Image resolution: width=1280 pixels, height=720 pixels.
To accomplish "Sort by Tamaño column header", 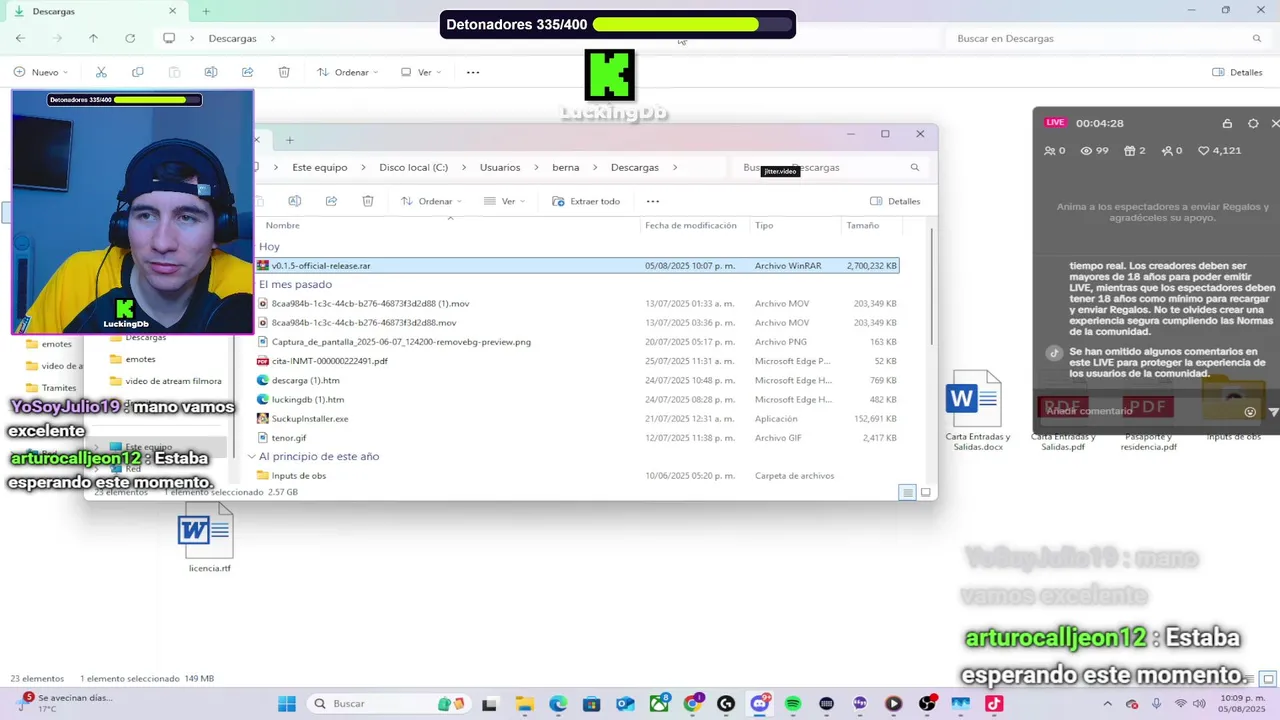I will (863, 226).
